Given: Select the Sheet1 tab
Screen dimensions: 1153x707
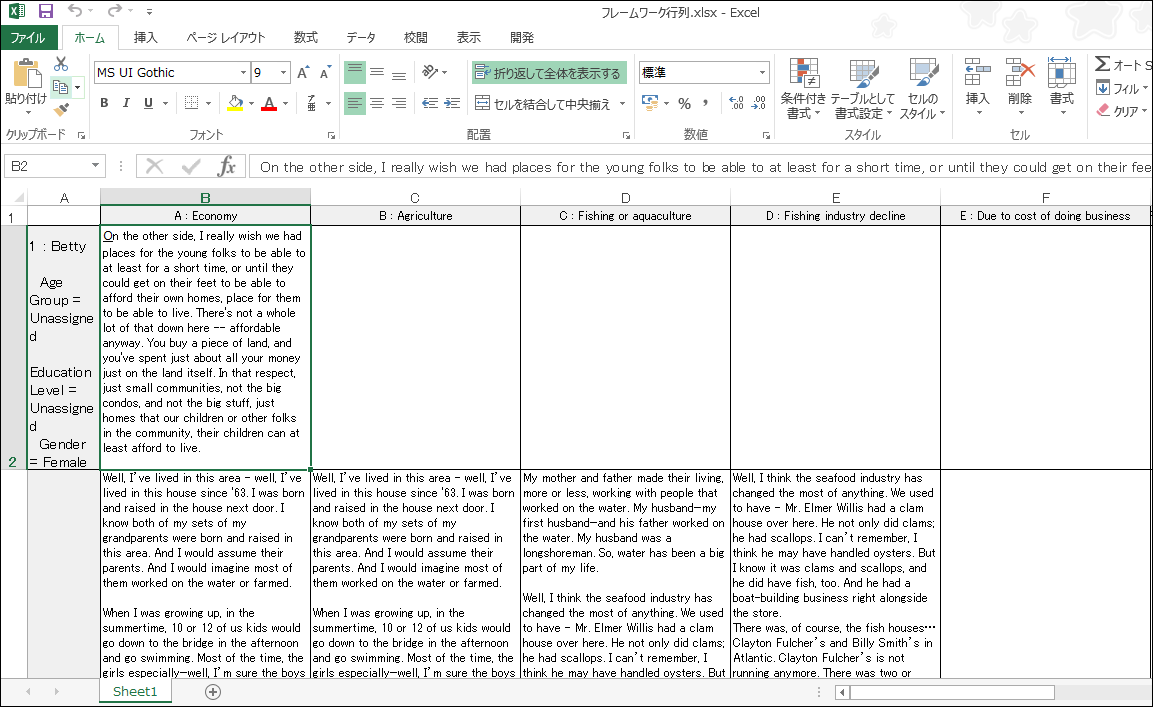Looking at the screenshot, I should [135, 692].
